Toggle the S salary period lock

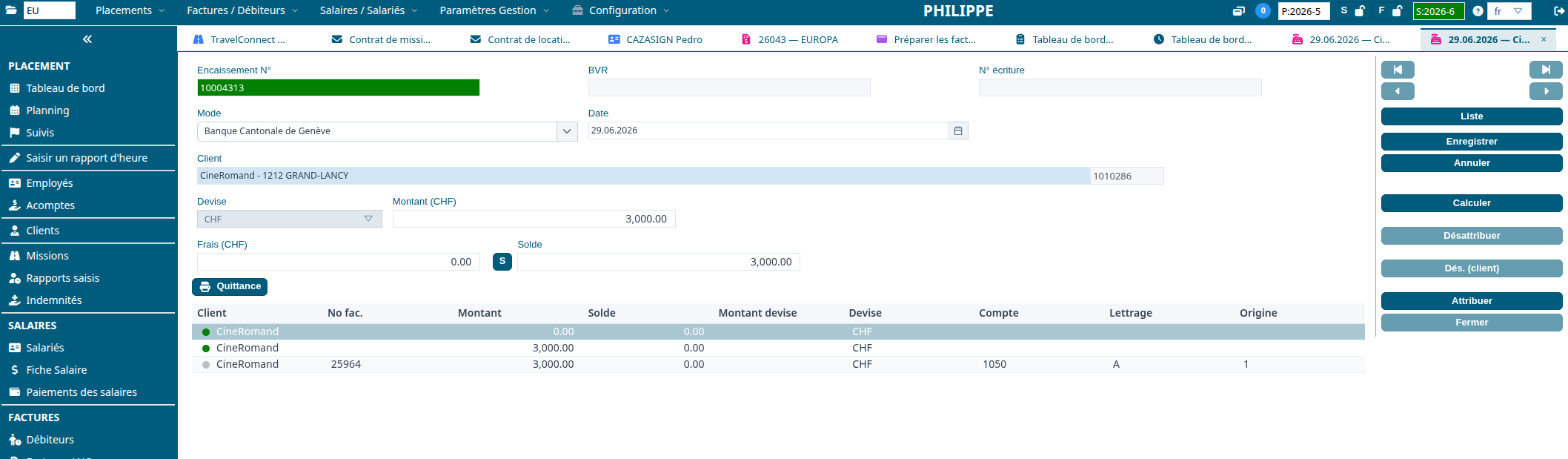tap(1360, 11)
